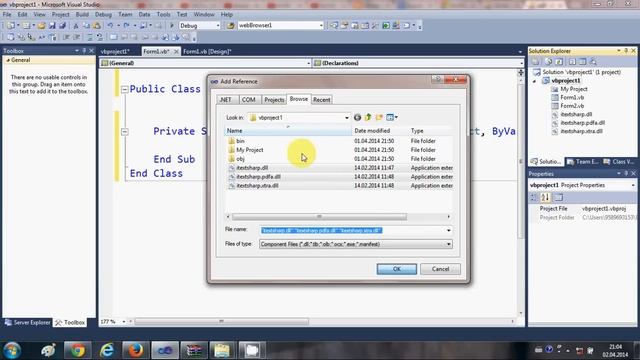Click Solution Explorer Properties icon
640x360 pixels.
536,62
